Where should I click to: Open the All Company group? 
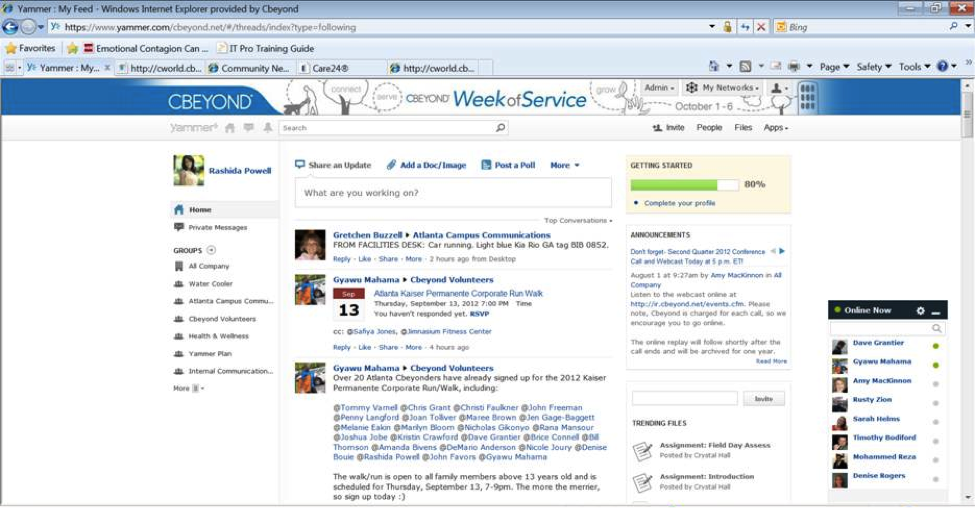pyautogui.click(x=203, y=266)
